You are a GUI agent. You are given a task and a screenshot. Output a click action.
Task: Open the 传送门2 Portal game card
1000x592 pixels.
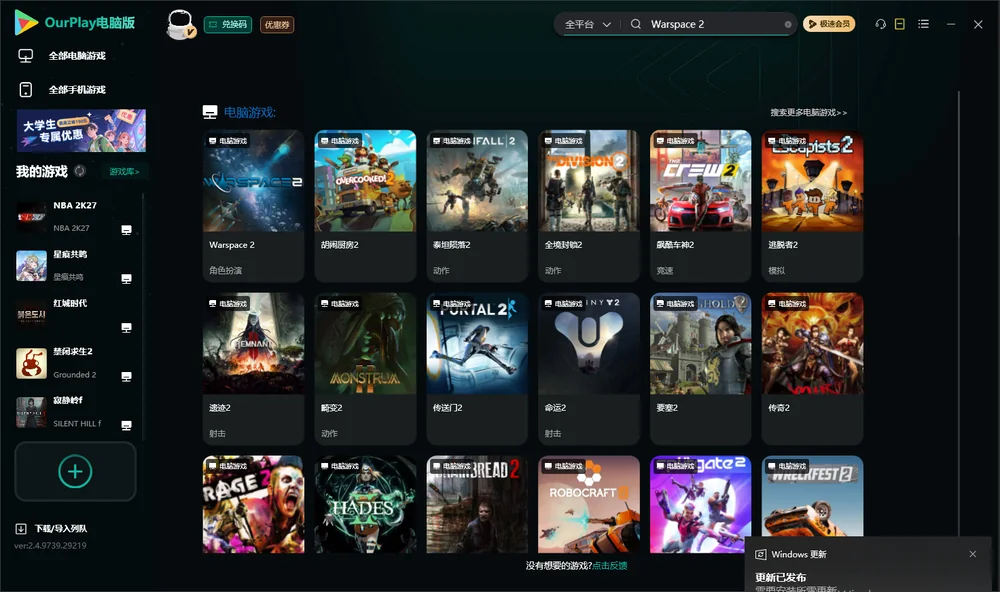click(x=477, y=368)
